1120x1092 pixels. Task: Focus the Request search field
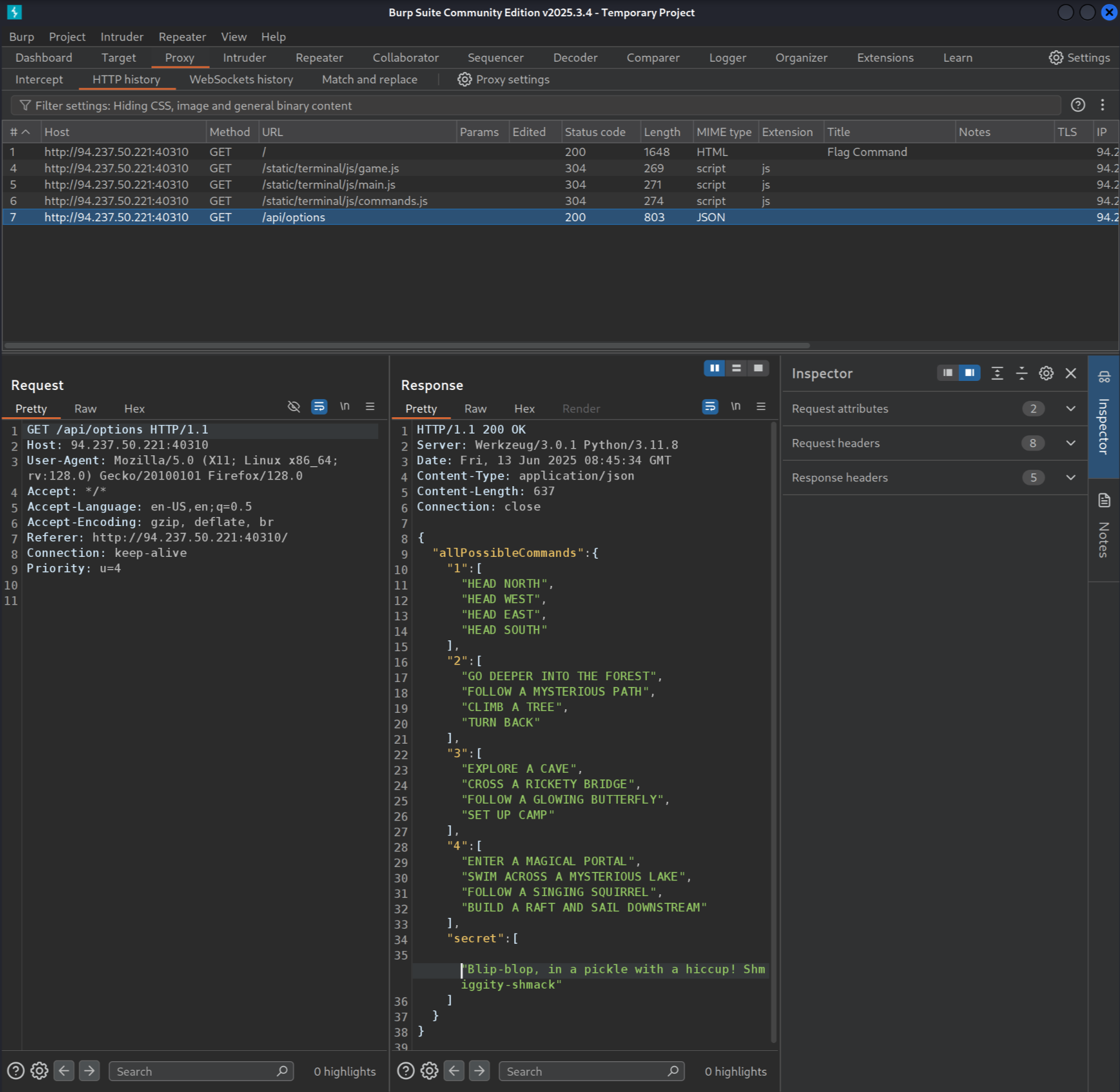[x=201, y=1071]
